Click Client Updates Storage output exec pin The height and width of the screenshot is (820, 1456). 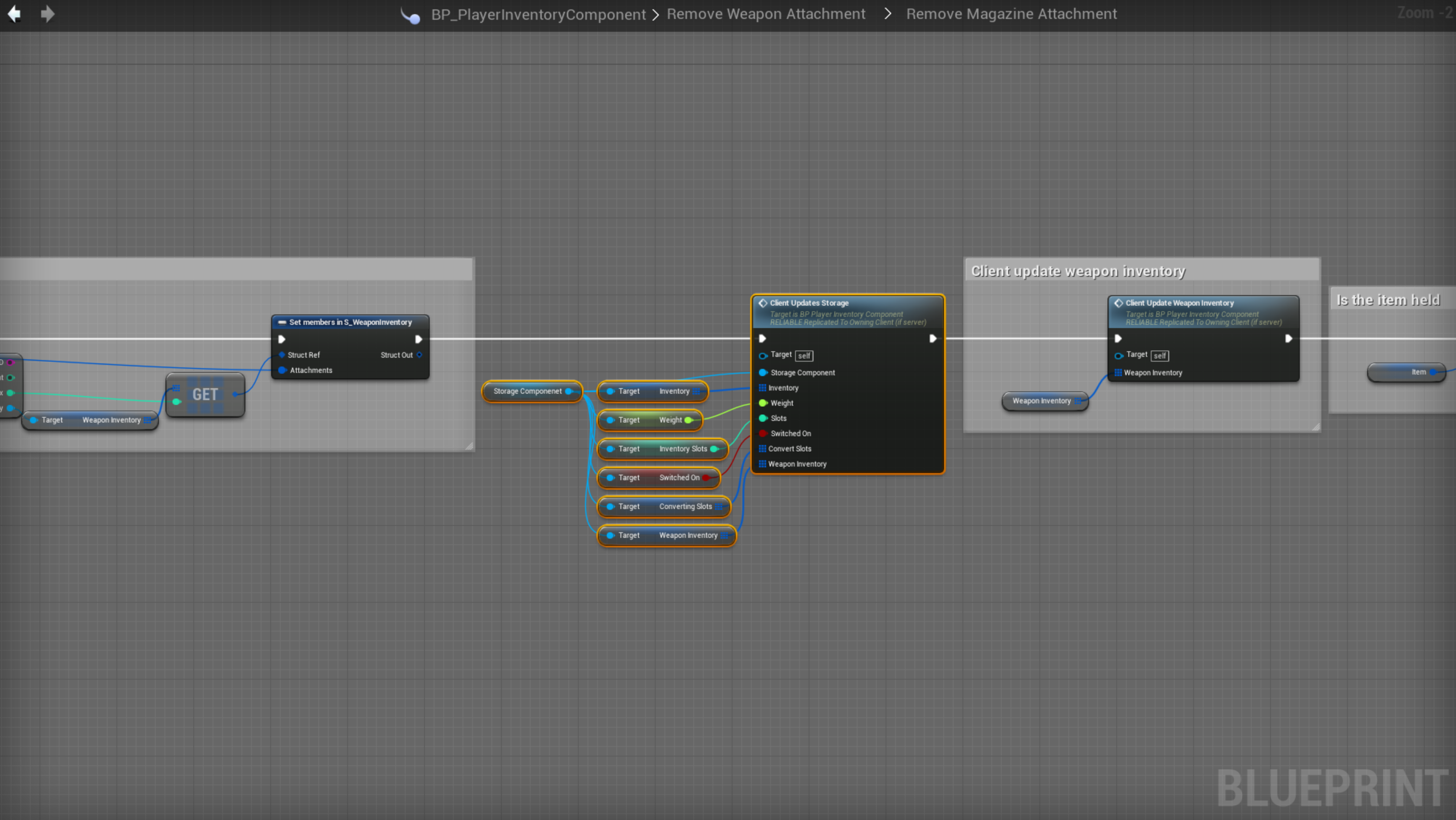point(933,338)
